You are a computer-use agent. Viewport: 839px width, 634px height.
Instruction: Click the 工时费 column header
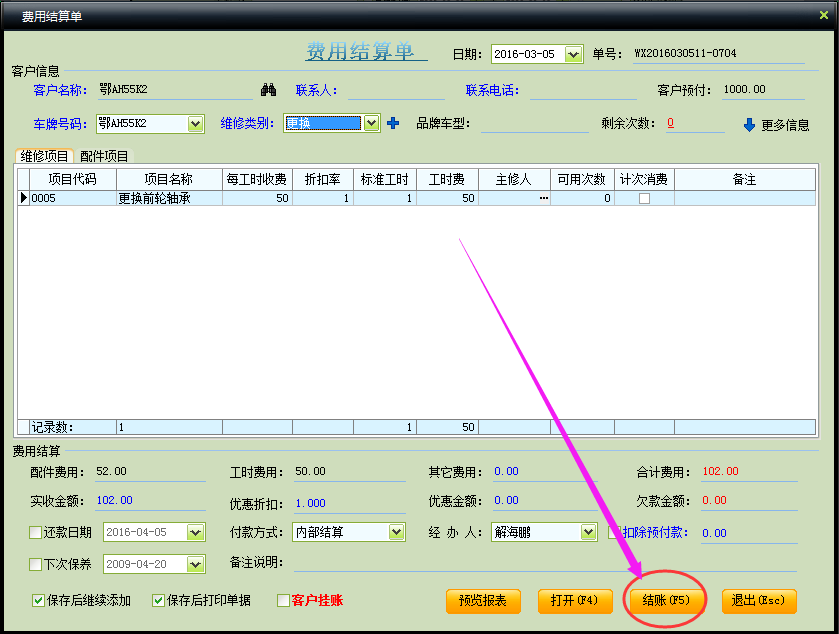[447, 179]
